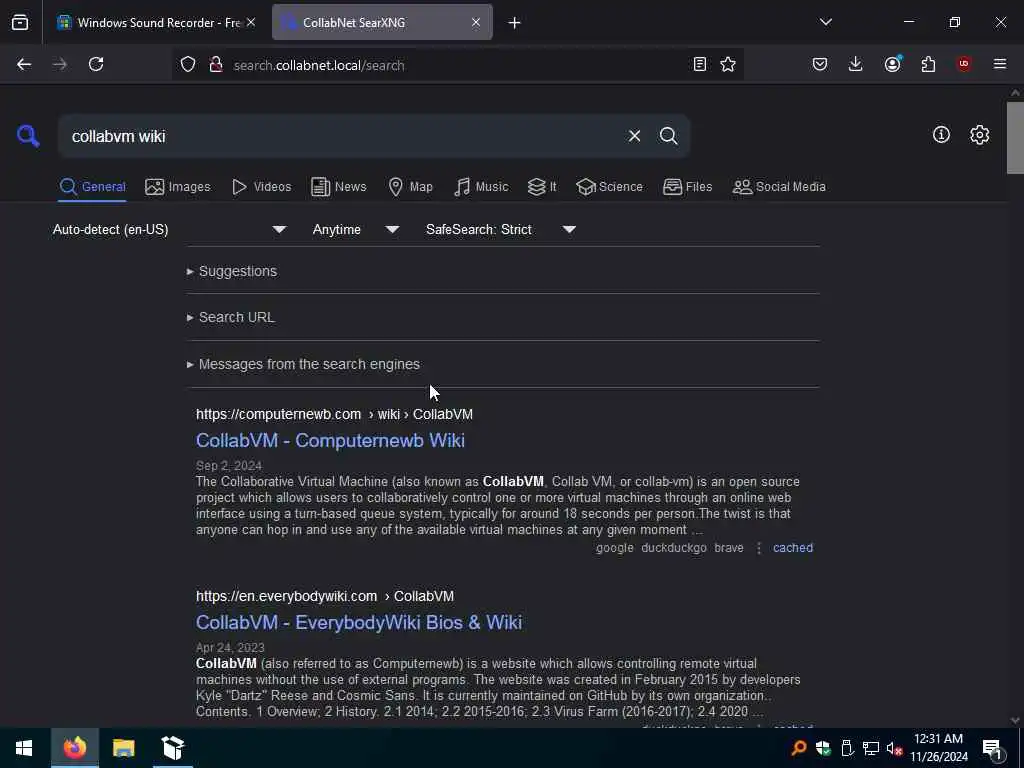This screenshot has height=768, width=1024.
Task: Submit search with magnifier button
Action: pyautogui.click(x=668, y=136)
